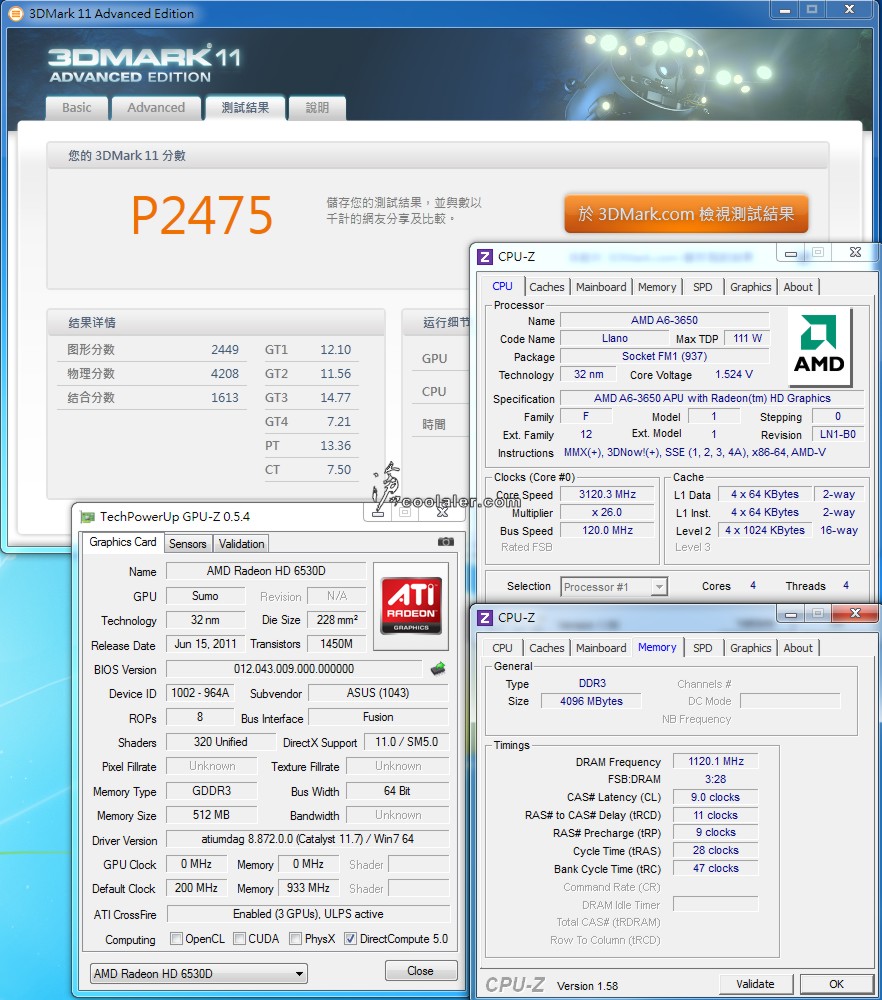
Task: Click the ATI CrossFire status field
Action: tap(308, 914)
